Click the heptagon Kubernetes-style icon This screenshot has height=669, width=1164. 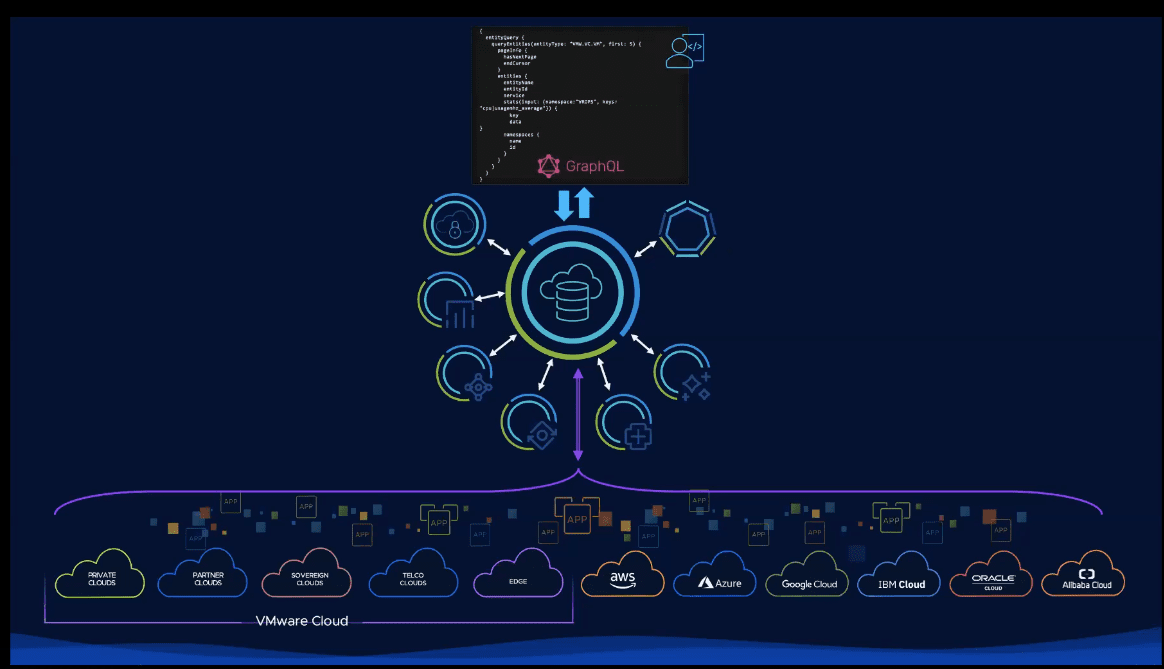[x=687, y=229]
